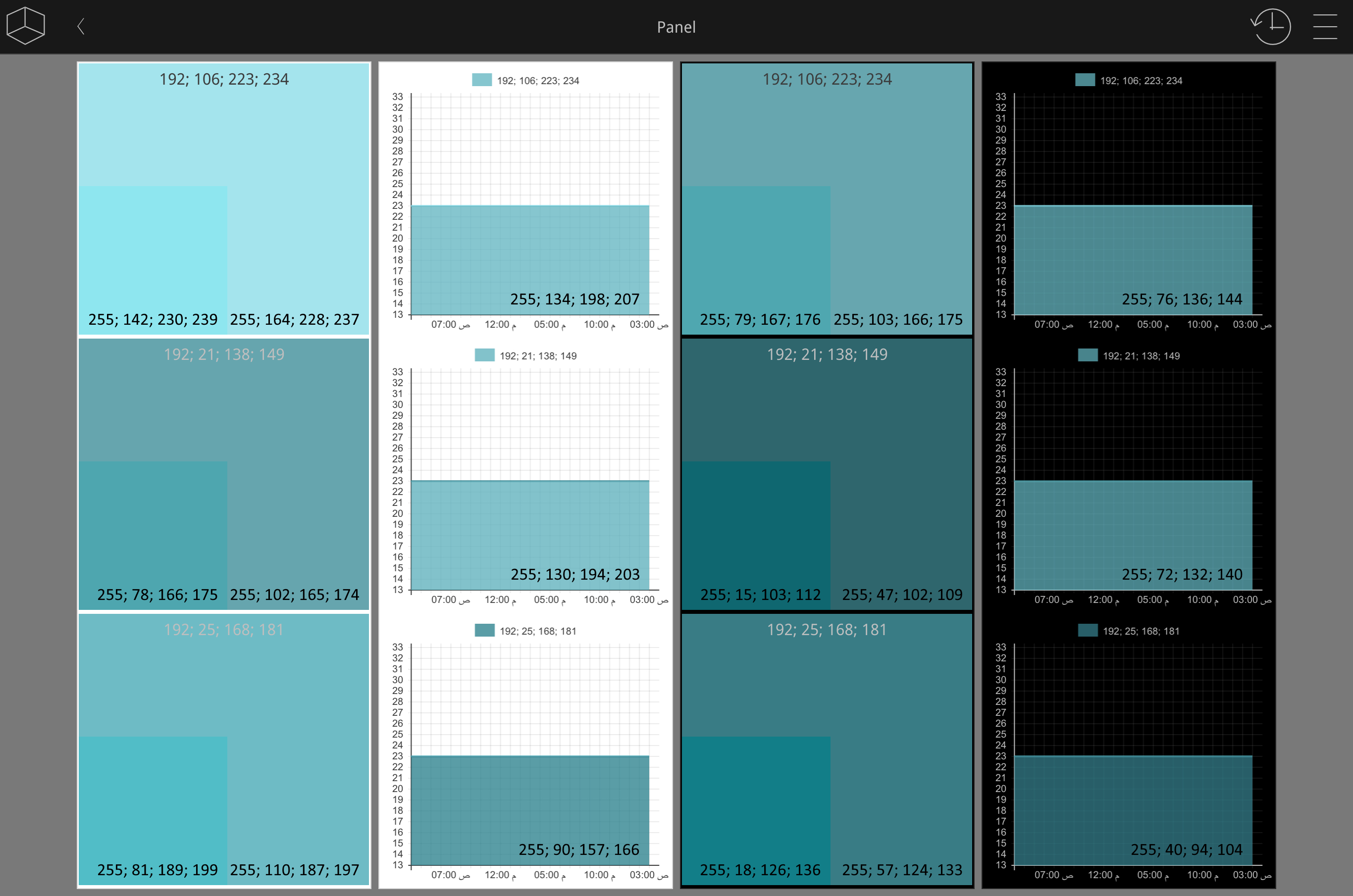Click legend swatch 192; 25; 168; 181 in white chart
Screen dimensions: 1353x896
point(484,631)
